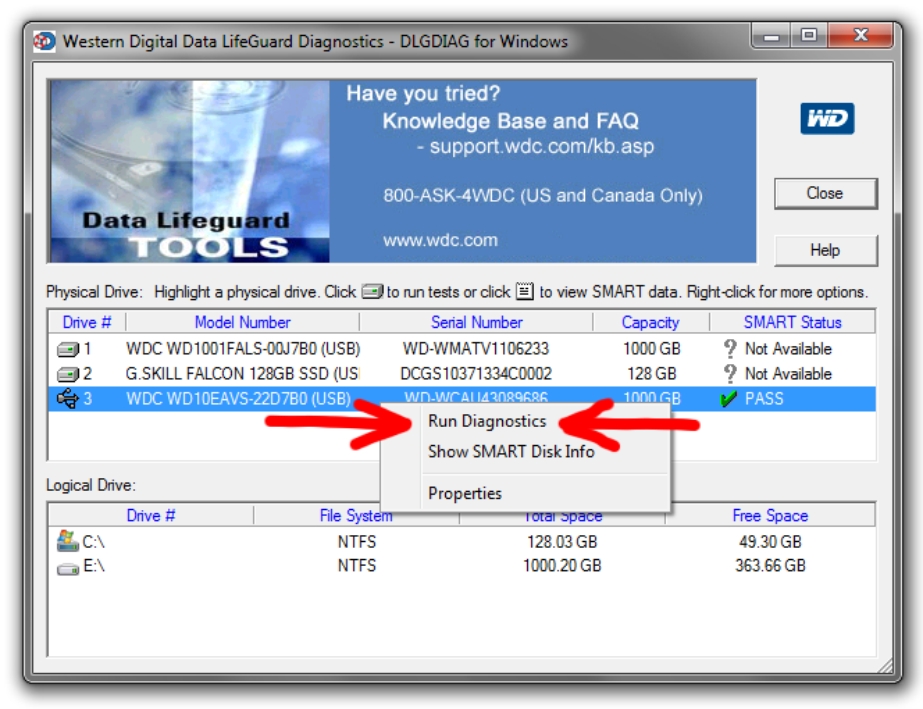
Task: Click serial number DCGS10371334C0002
Action: point(476,373)
